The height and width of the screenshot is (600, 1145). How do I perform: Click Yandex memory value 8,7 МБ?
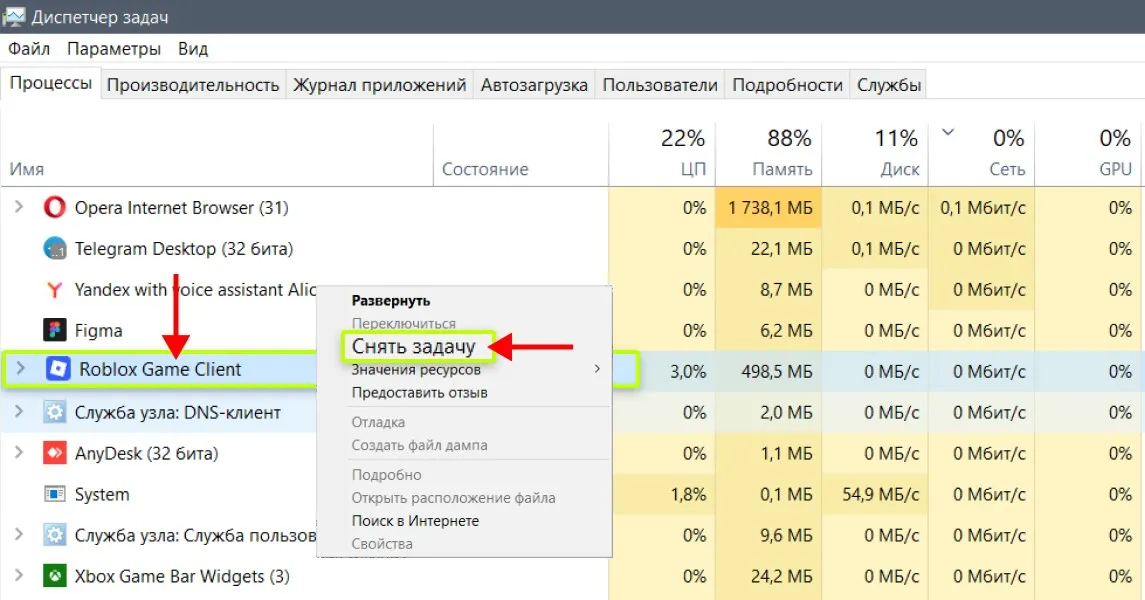tap(786, 290)
